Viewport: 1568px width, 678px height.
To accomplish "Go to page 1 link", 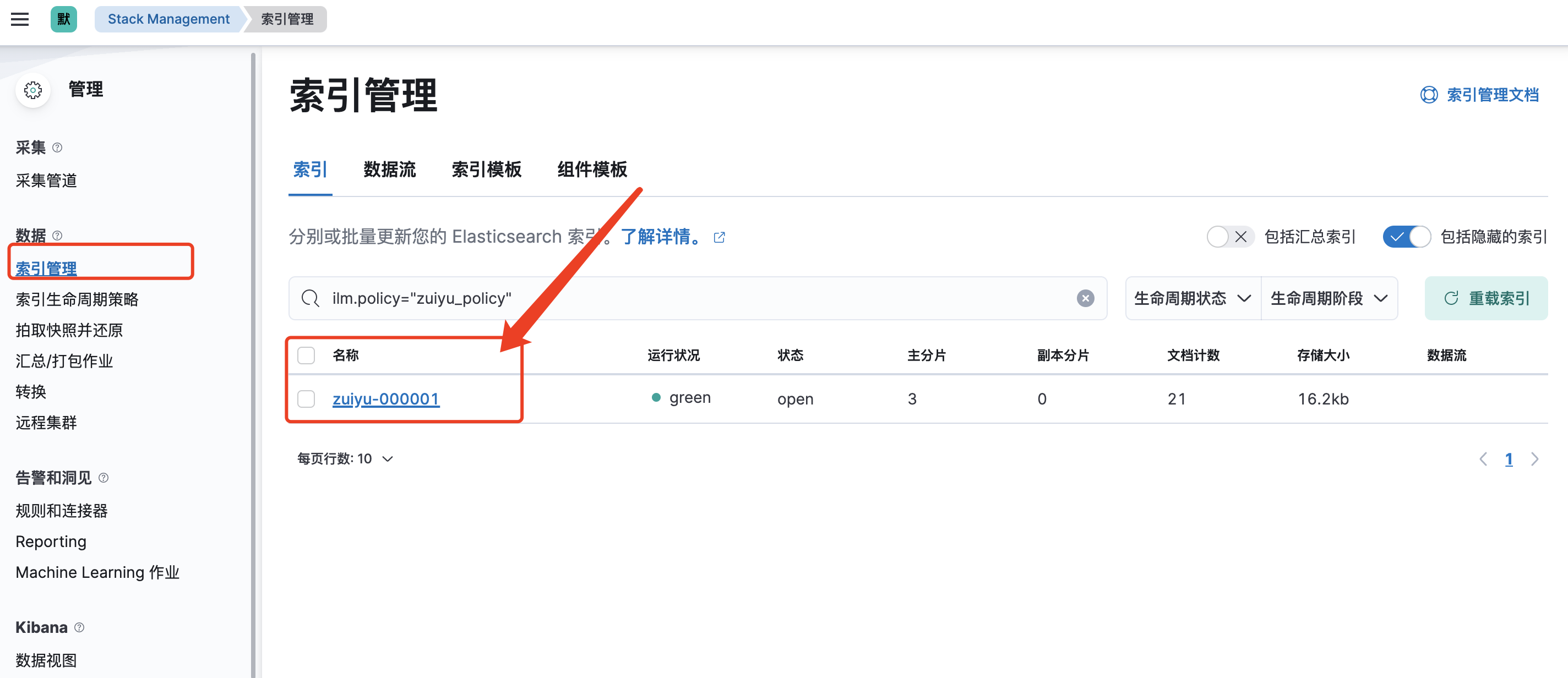I will 1509,460.
